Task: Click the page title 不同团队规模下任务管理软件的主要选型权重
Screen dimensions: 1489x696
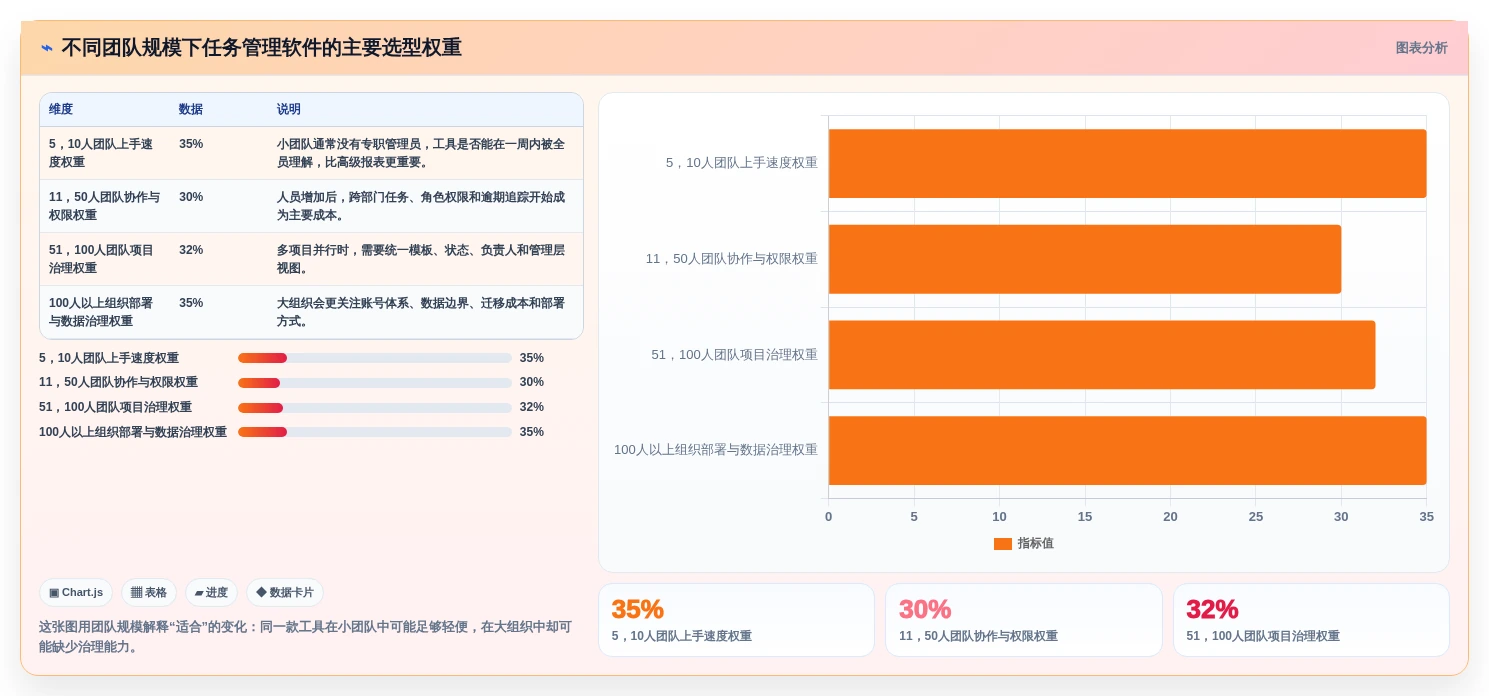Action: click(x=261, y=48)
